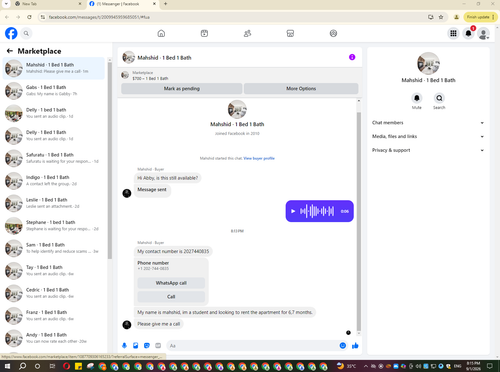500x372 pixels.
Task: Open the View buyer profile link
Action: (x=259, y=158)
